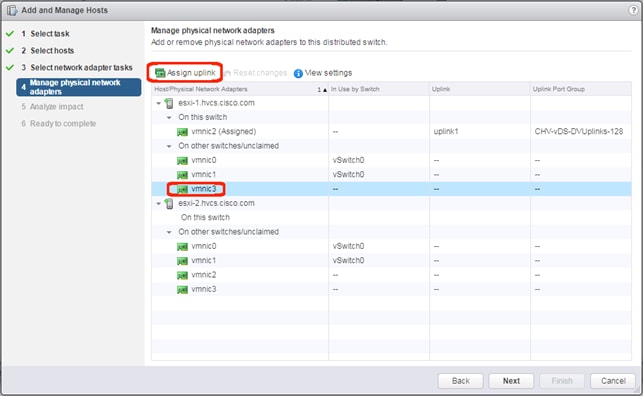
Task: Select the vmnic2 label under esxi-2
Action: point(203,275)
